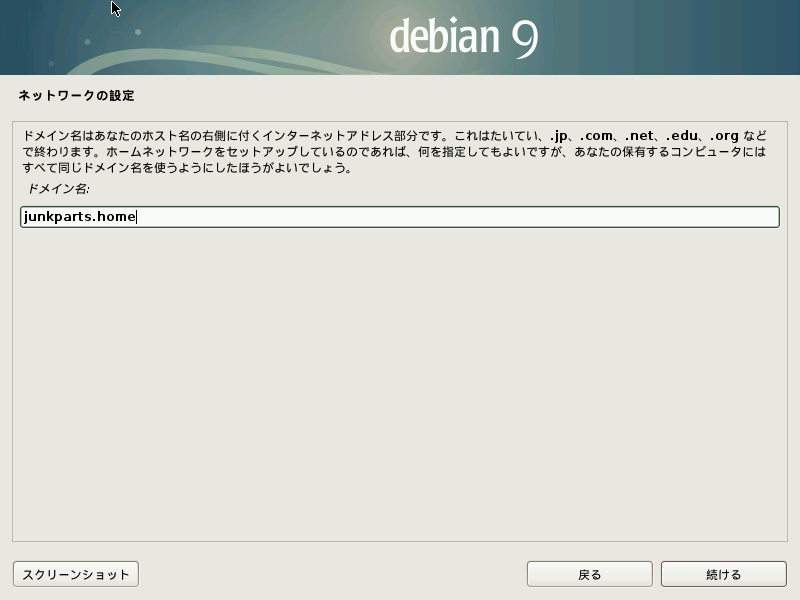Screen dimensions: 800x600
Task: Focus the domain name input field
Action: tap(400, 217)
